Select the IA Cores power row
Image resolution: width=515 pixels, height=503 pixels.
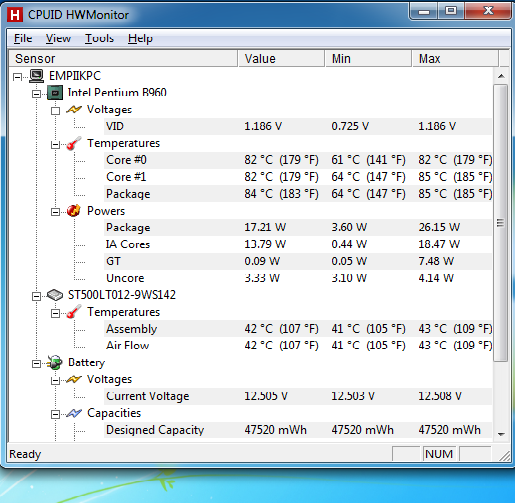(298, 244)
